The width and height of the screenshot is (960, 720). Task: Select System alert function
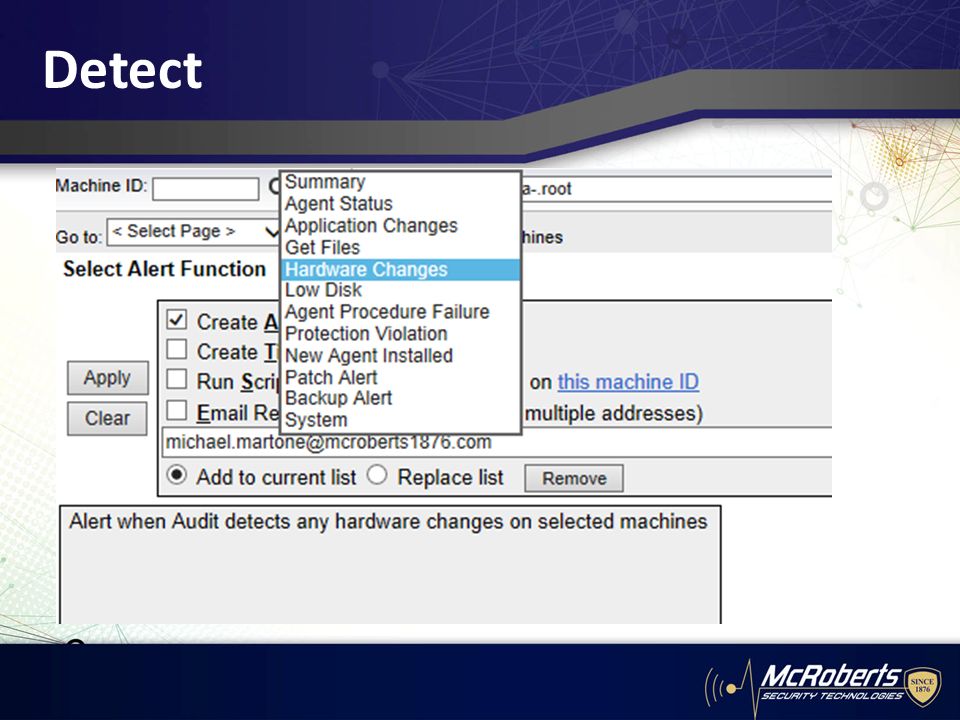pyautogui.click(x=400, y=420)
